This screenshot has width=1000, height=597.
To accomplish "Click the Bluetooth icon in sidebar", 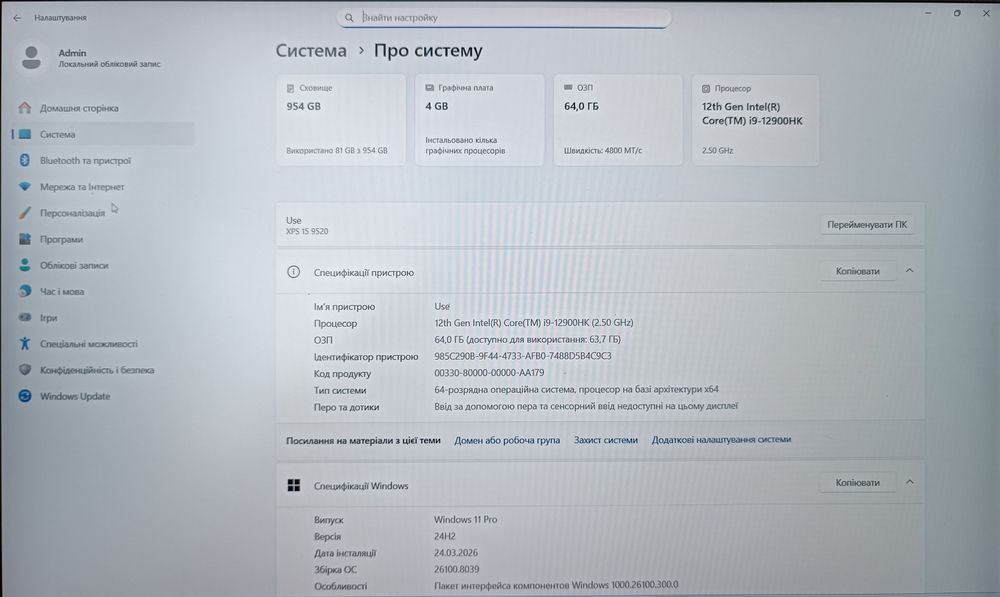I will [25, 160].
